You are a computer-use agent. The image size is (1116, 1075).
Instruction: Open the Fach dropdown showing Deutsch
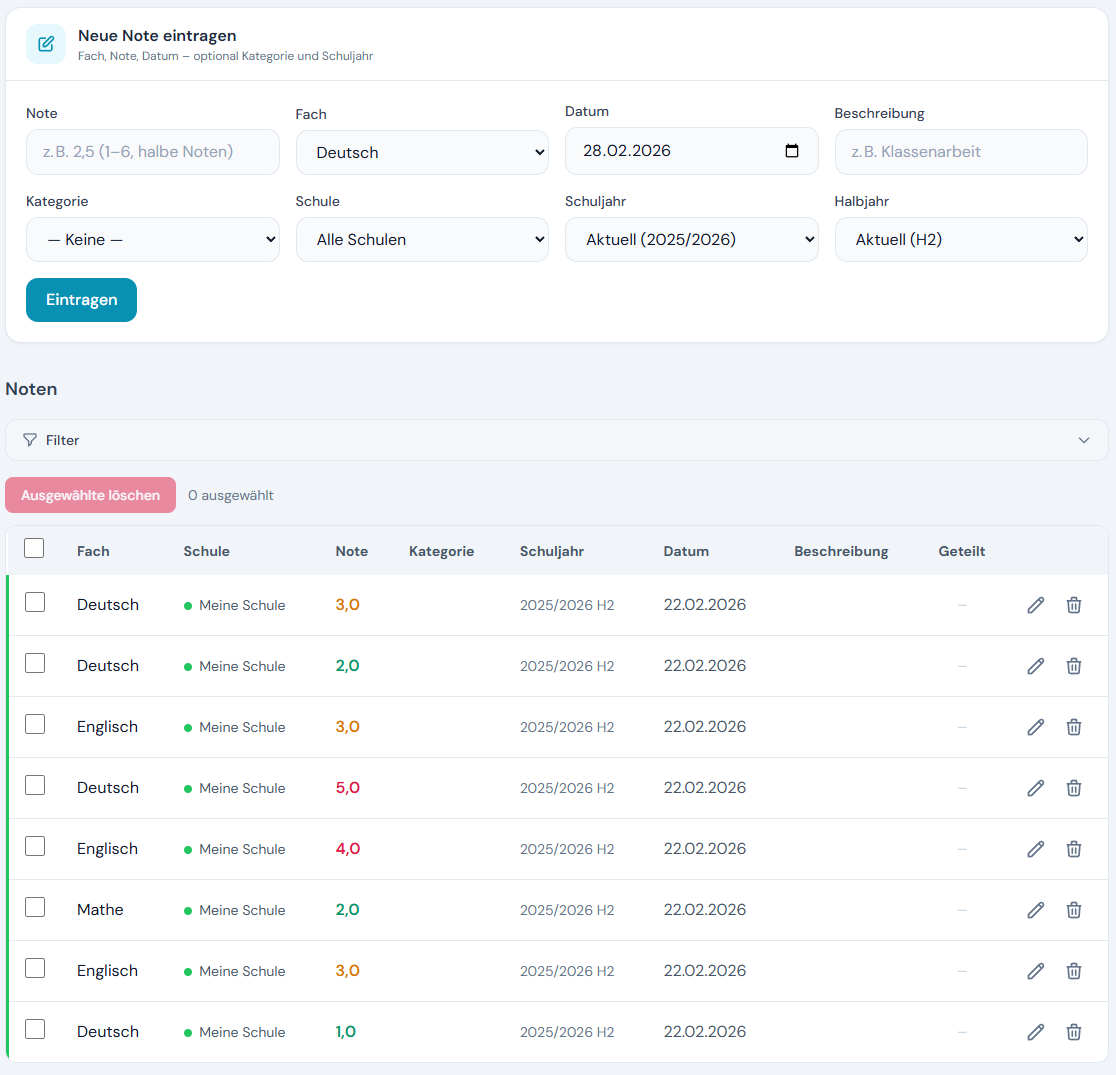pyautogui.click(x=422, y=153)
